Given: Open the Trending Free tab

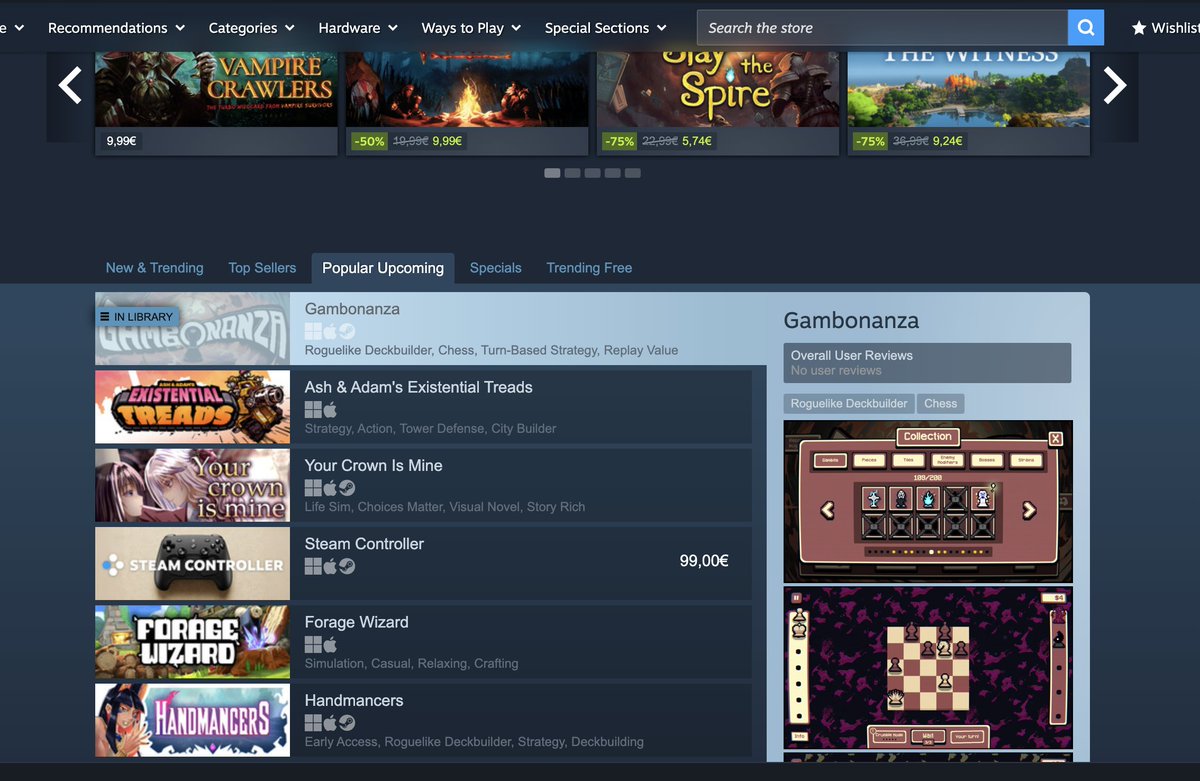Looking at the screenshot, I should pos(589,268).
